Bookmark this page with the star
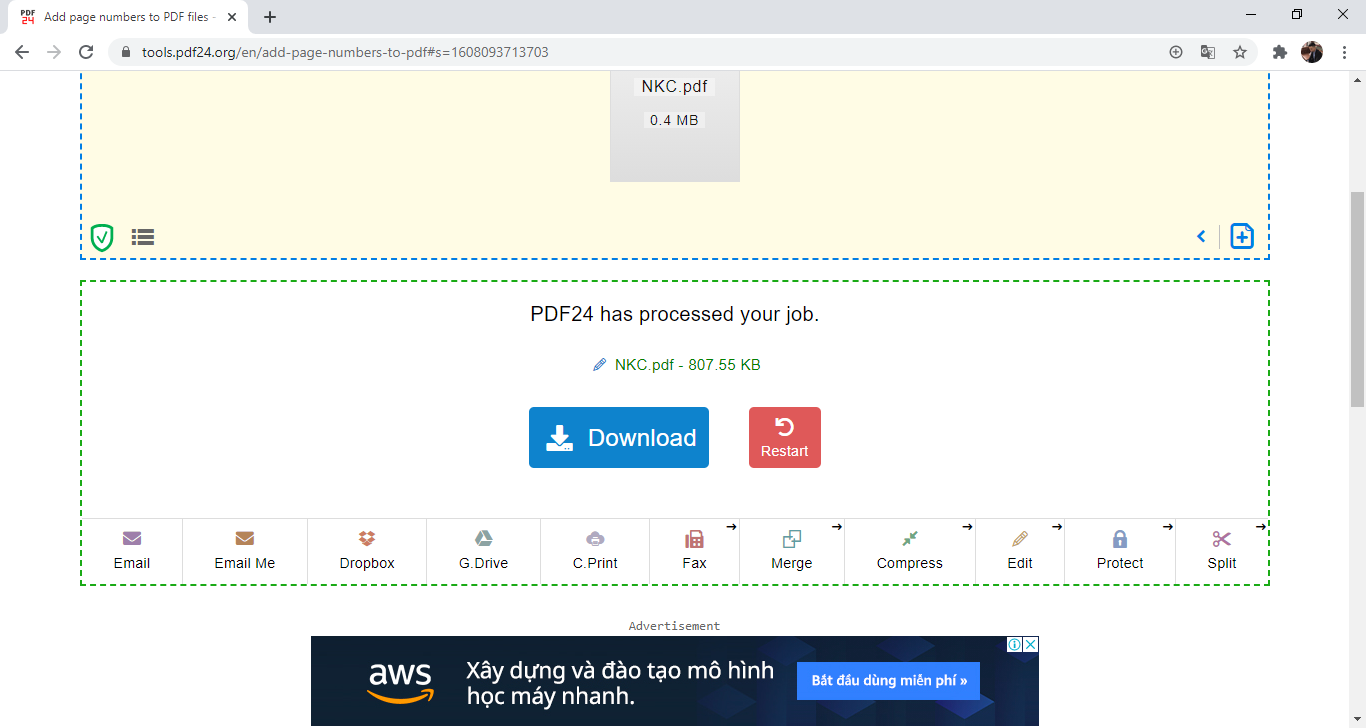The width and height of the screenshot is (1366, 728). pyautogui.click(x=1240, y=52)
